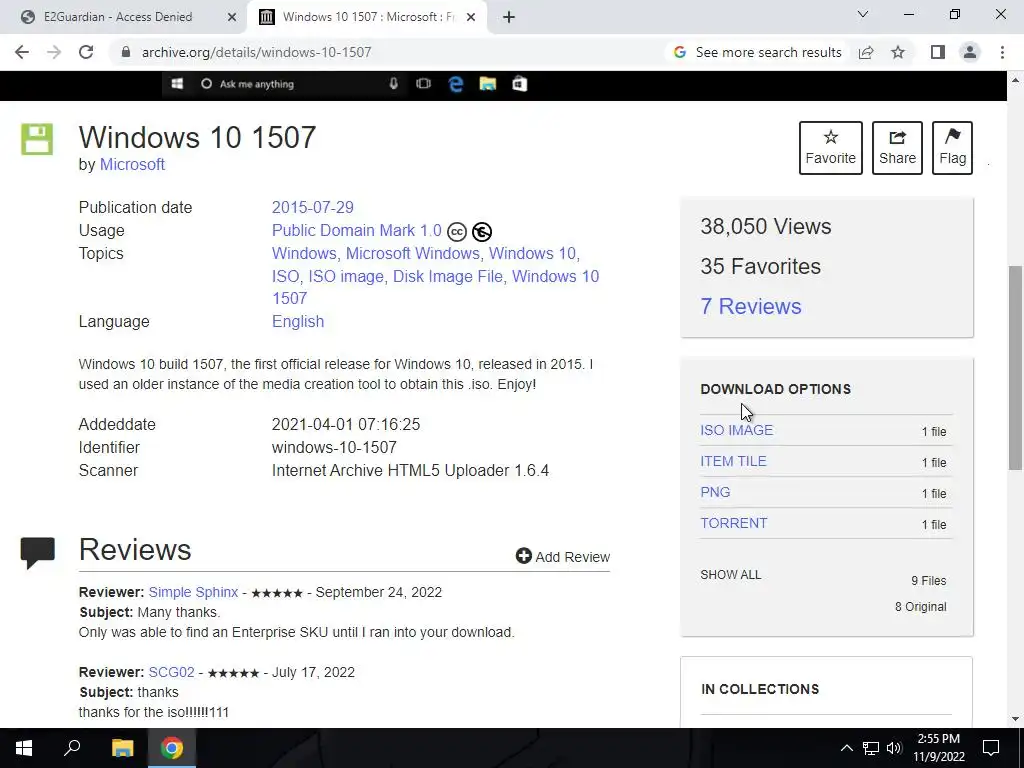
Task: Open Chrome's three-dot menu
Action: pos(1002,52)
